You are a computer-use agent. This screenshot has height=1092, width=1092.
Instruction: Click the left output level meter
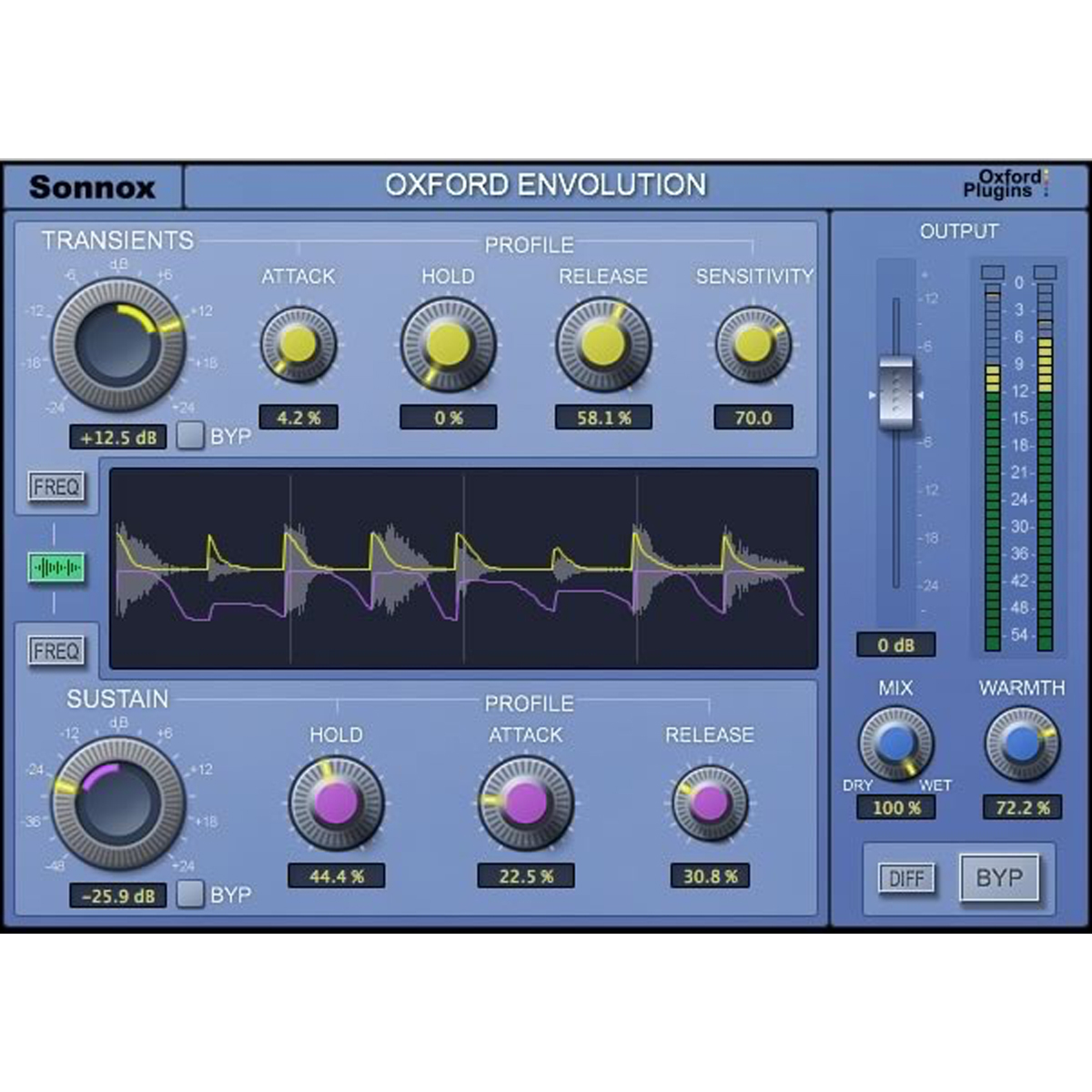[x=992, y=467]
